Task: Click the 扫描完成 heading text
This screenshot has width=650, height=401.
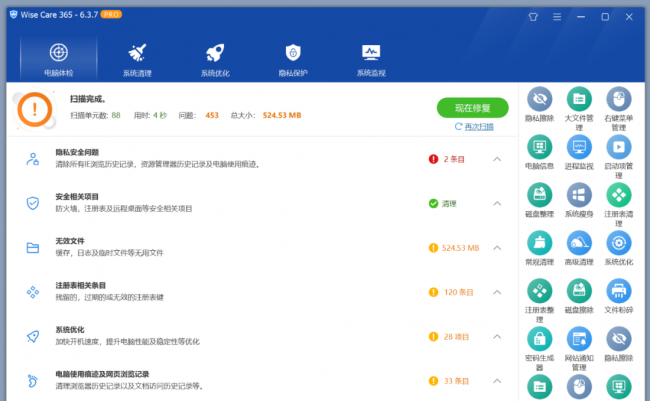Action: tap(87, 99)
